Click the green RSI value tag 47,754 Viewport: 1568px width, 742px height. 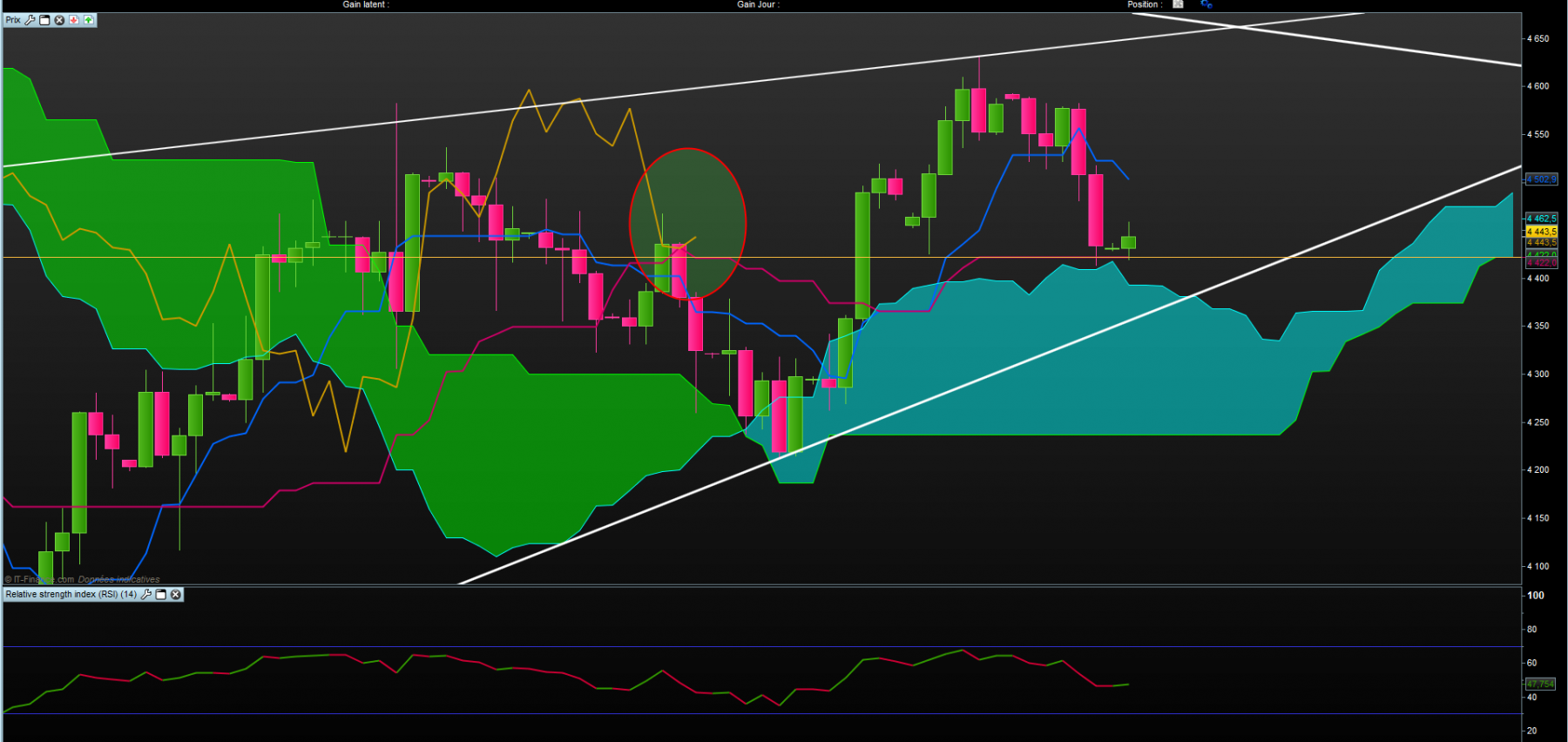(1540, 685)
